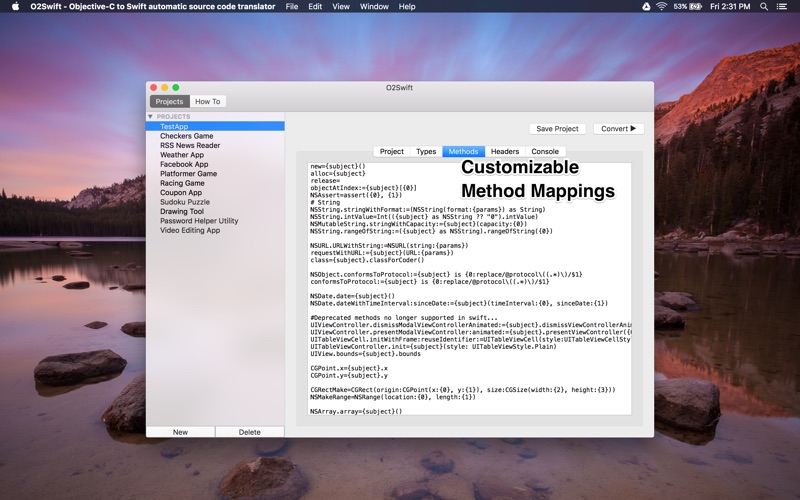Select the TestApp project

click(215, 127)
